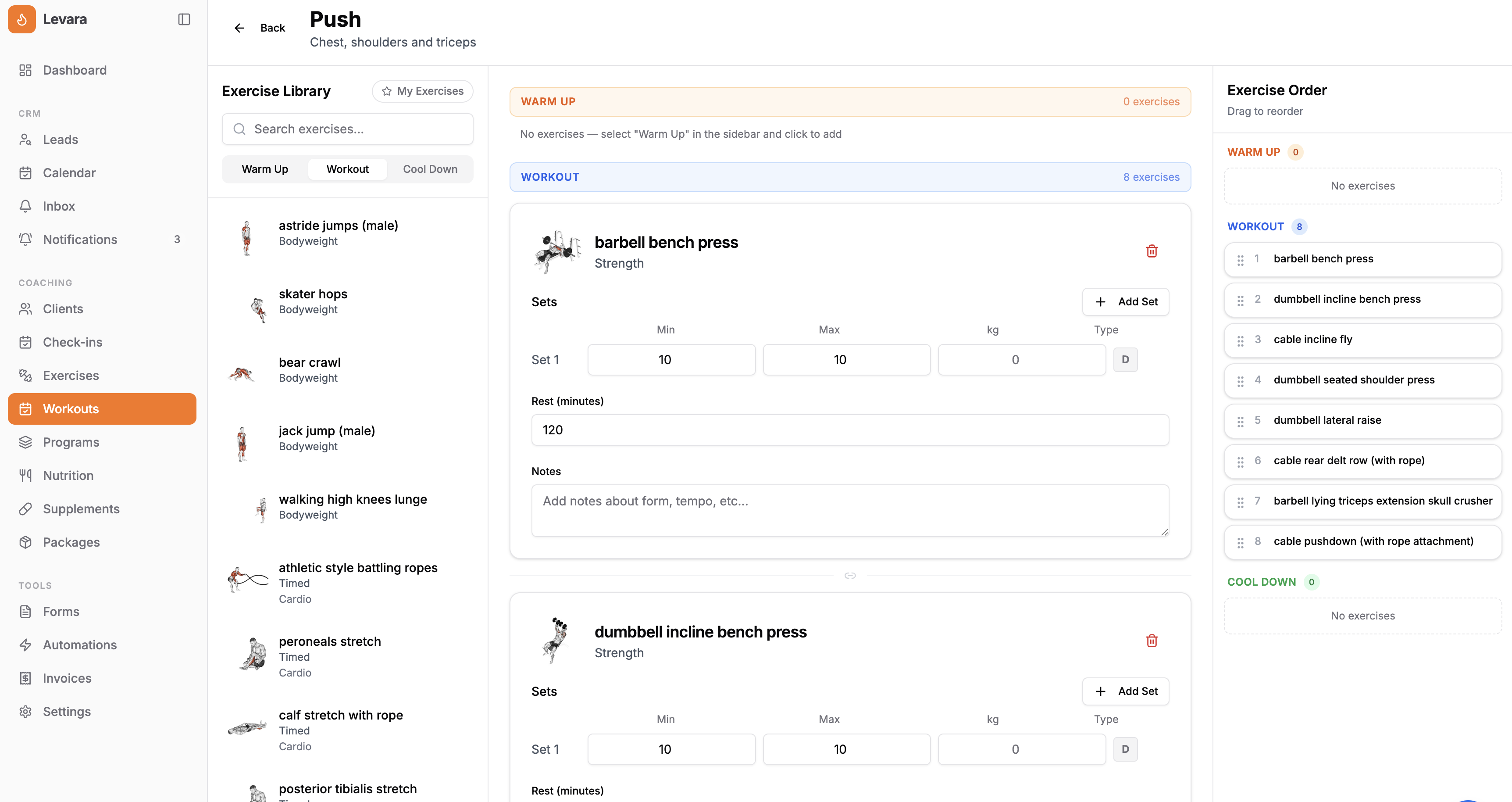Add walking high knees lunge exercise
The height and width of the screenshot is (802, 1512).
click(x=347, y=511)
